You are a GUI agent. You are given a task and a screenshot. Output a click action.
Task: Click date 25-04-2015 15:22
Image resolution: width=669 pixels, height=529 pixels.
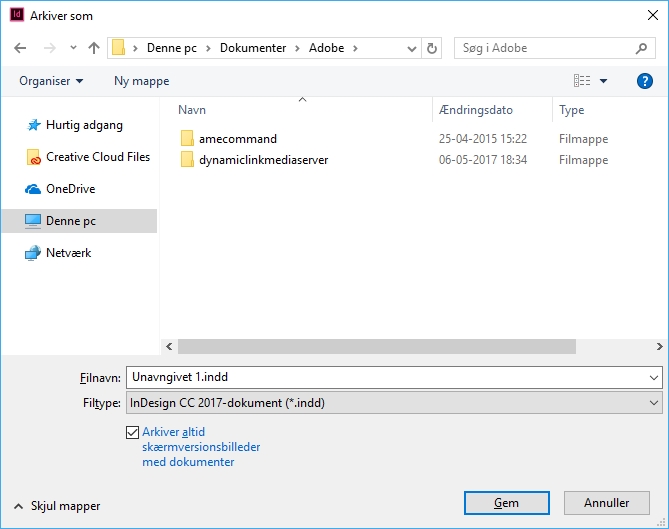(x=483, y=139)
